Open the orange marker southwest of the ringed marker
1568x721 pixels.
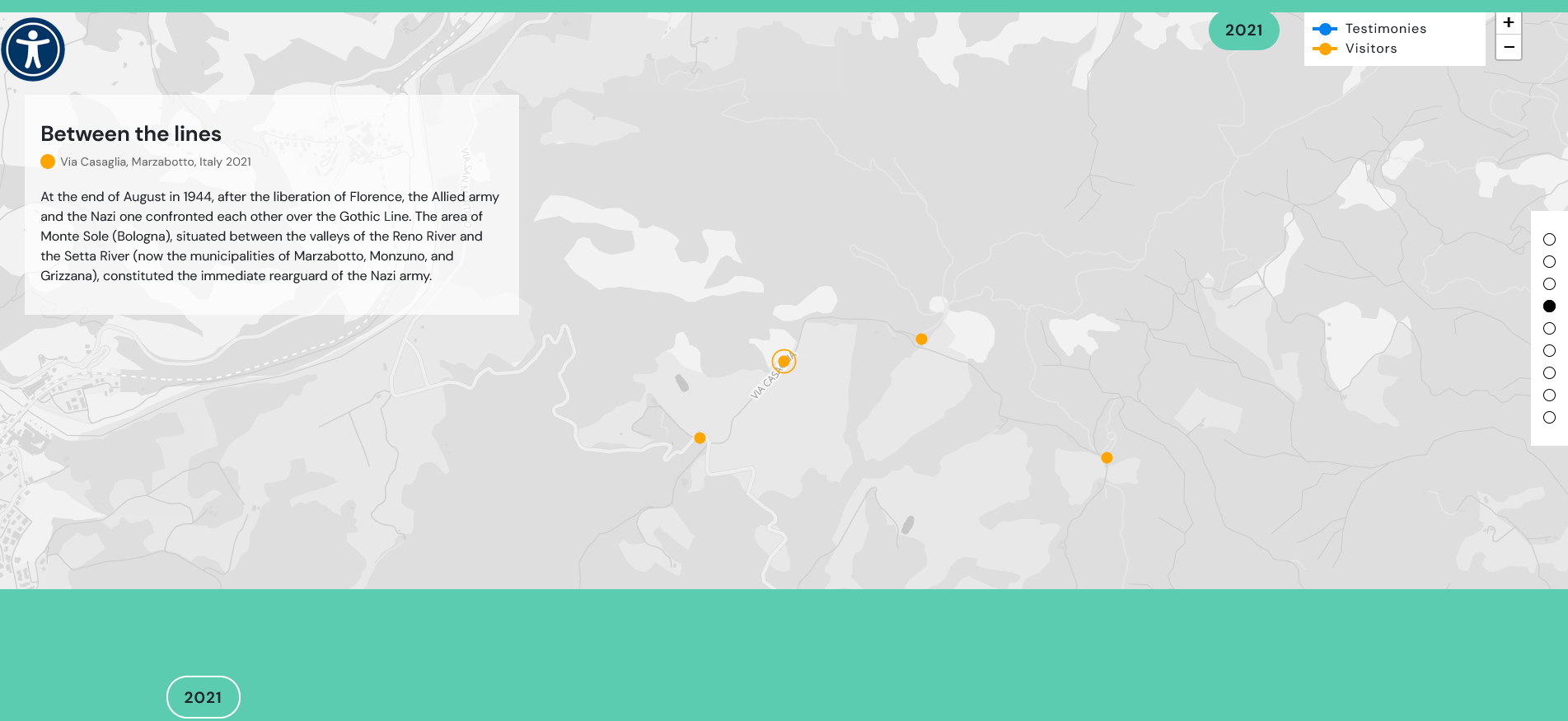coord(700,438)
